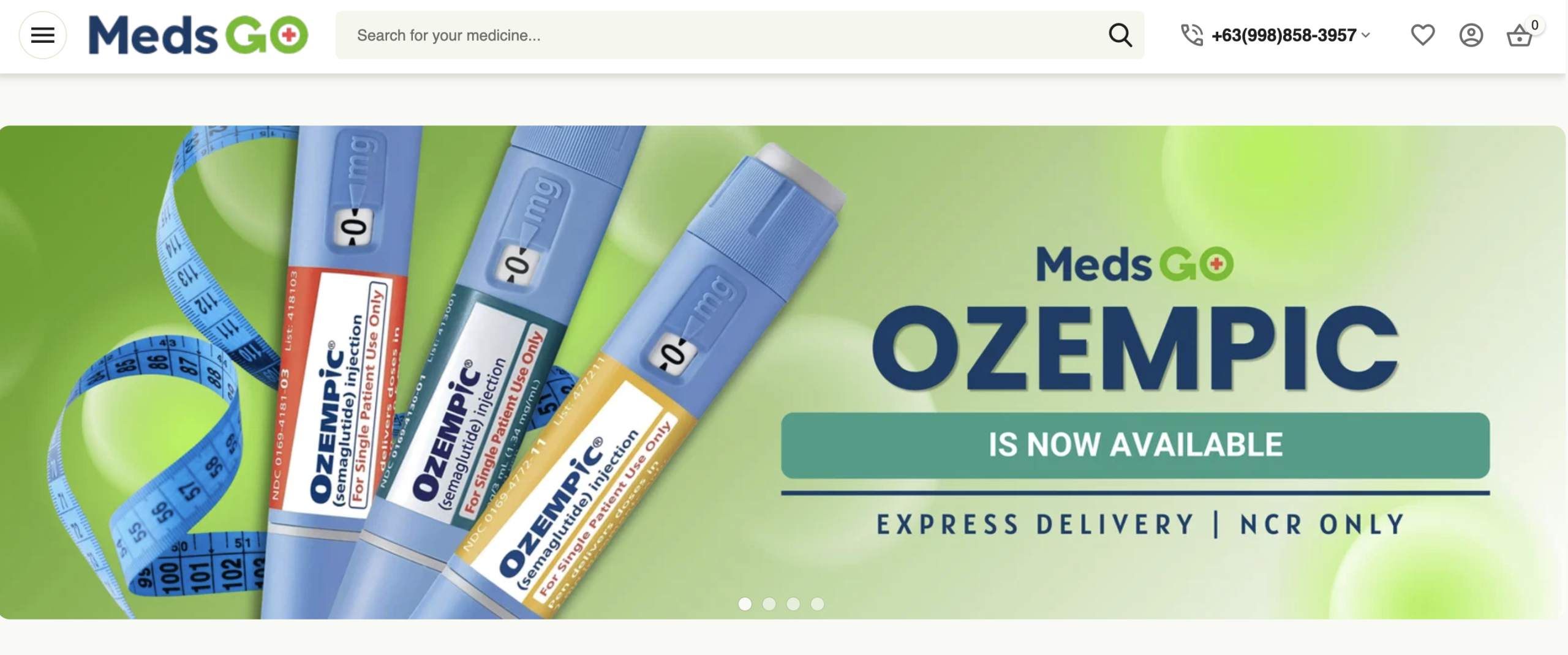Select the fourth carousel slide dot
Screen dimensions: 1568x655
[817, 604]
